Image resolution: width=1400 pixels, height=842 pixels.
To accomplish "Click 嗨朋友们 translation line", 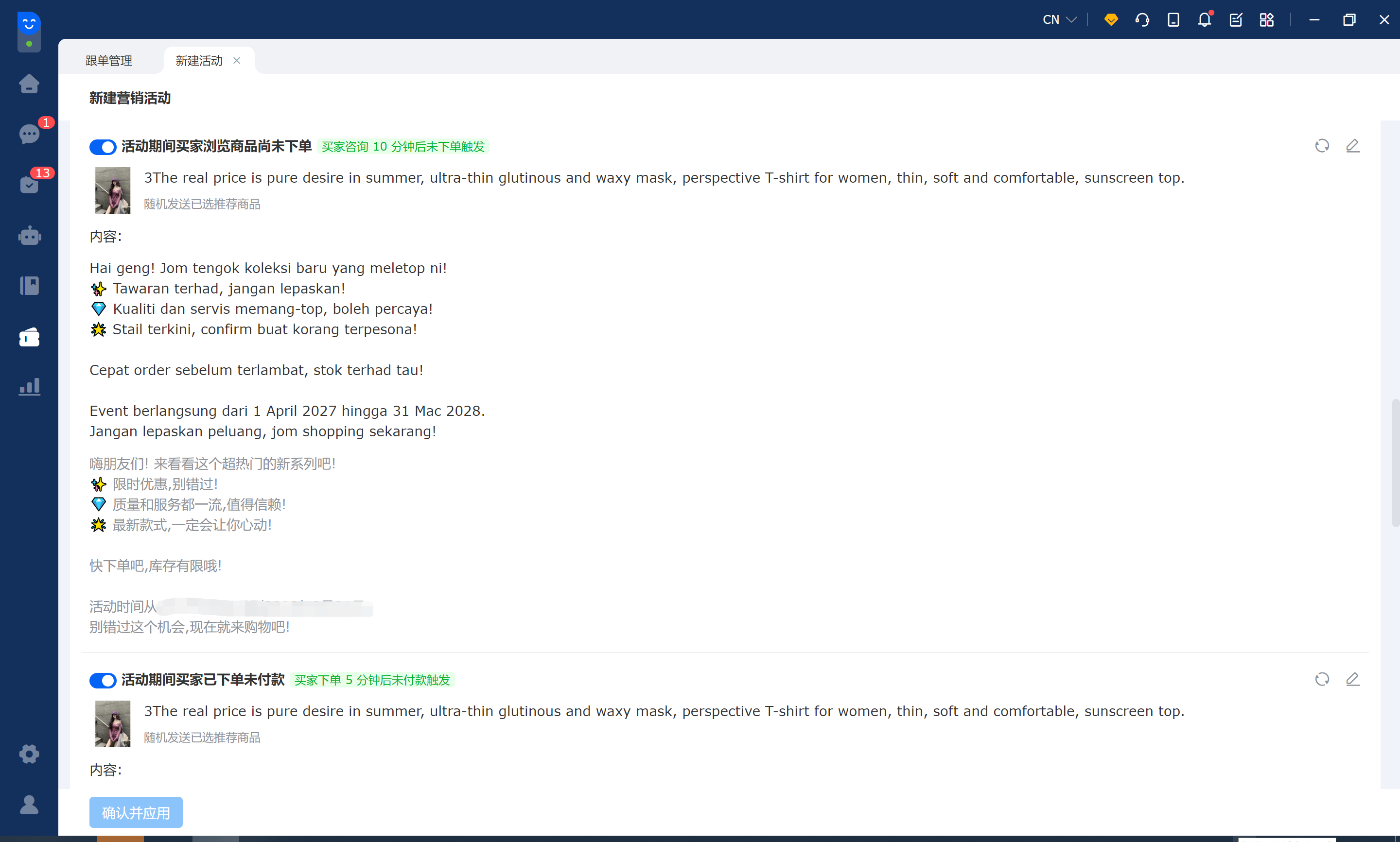I will pos(212,464).
